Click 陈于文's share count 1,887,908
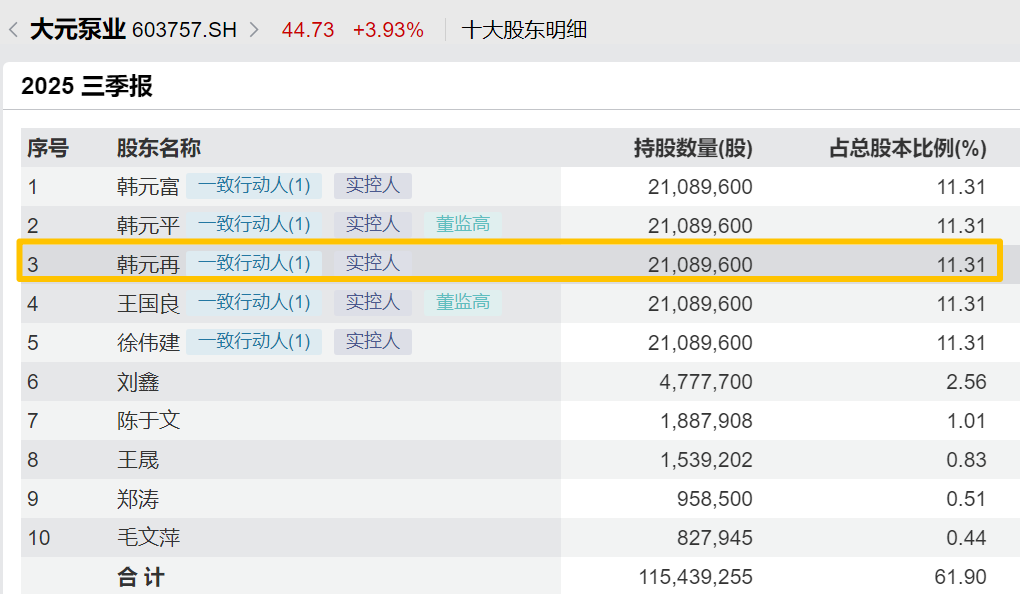 [x=706, y=421]
